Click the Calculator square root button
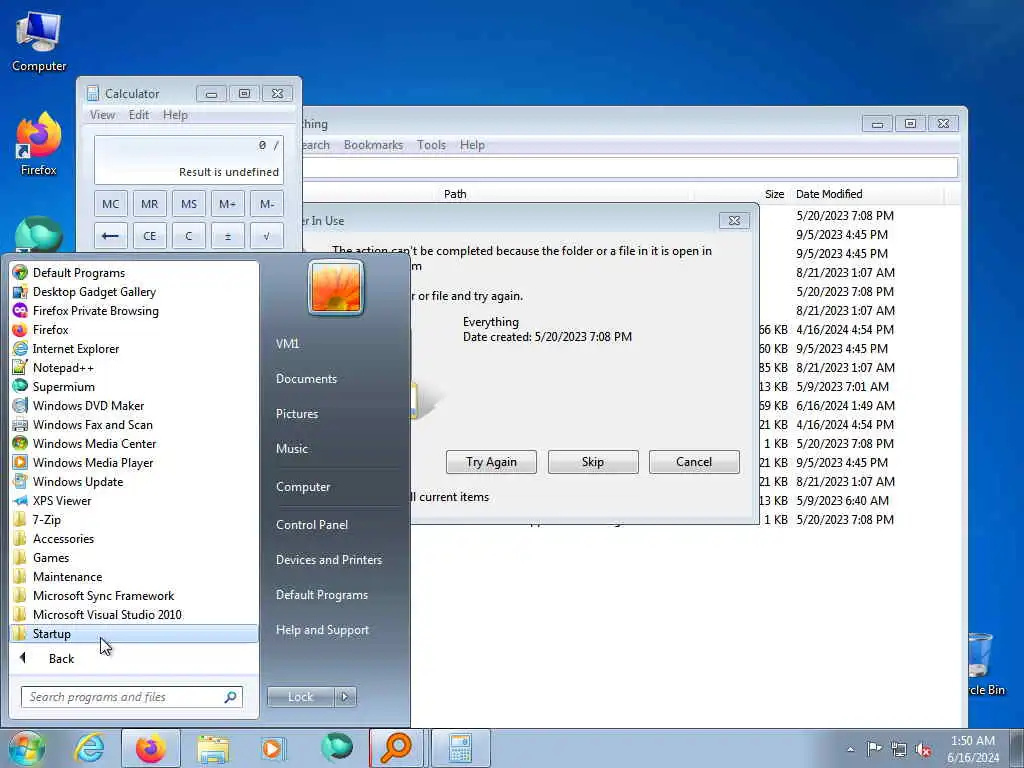The width and height of the screenshot is (1024, 768). pos(266,236)
